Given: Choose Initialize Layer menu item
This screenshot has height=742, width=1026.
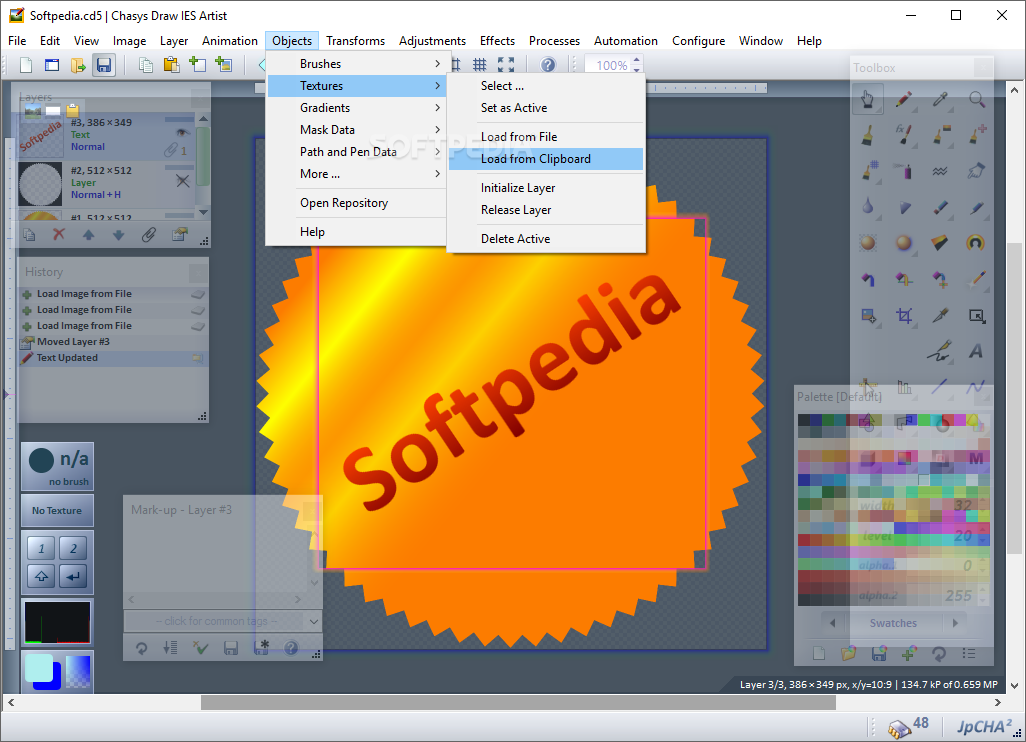Looking at the screenshot, I should [x=546, y=188].
